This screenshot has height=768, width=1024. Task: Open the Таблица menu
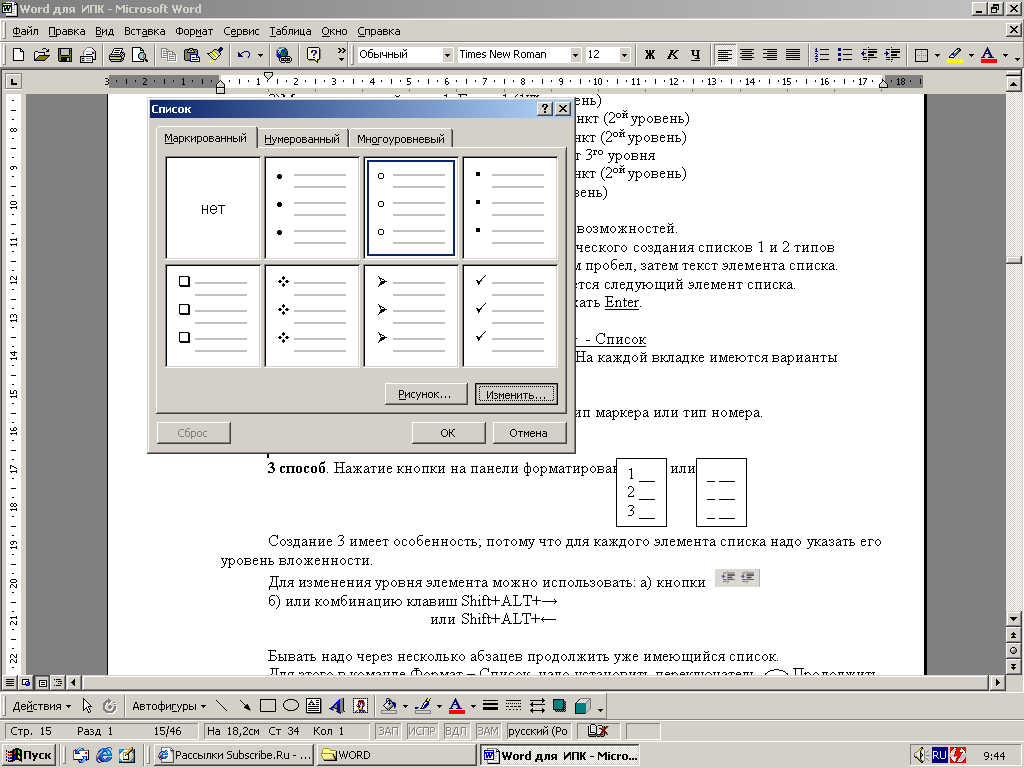(290, 31)
